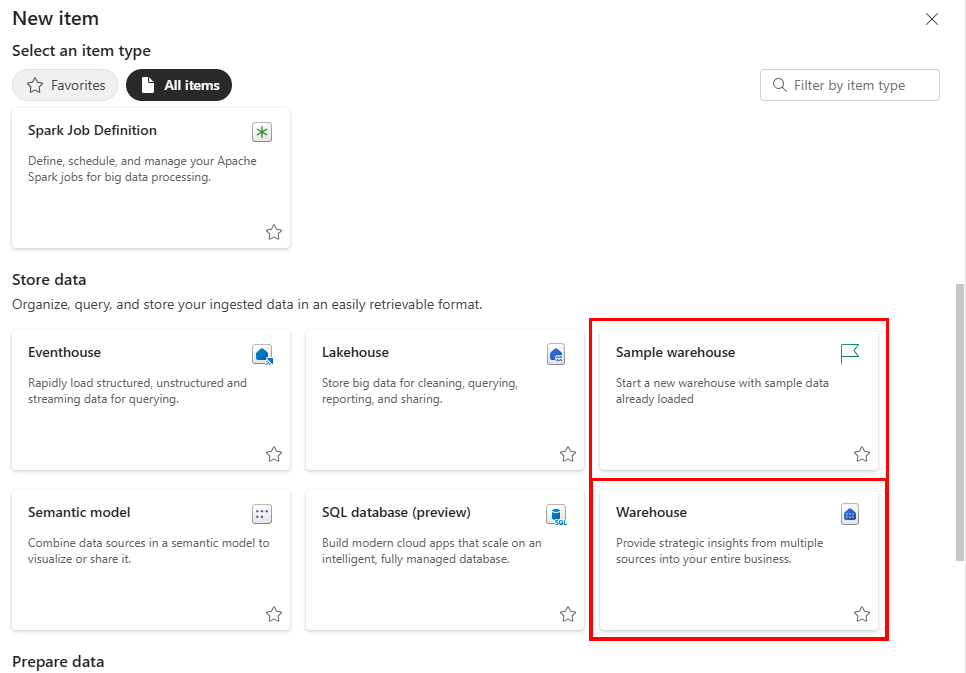The image size is (966, 673).
Task: Star the Semantic model card
Action: coord(274,614)
